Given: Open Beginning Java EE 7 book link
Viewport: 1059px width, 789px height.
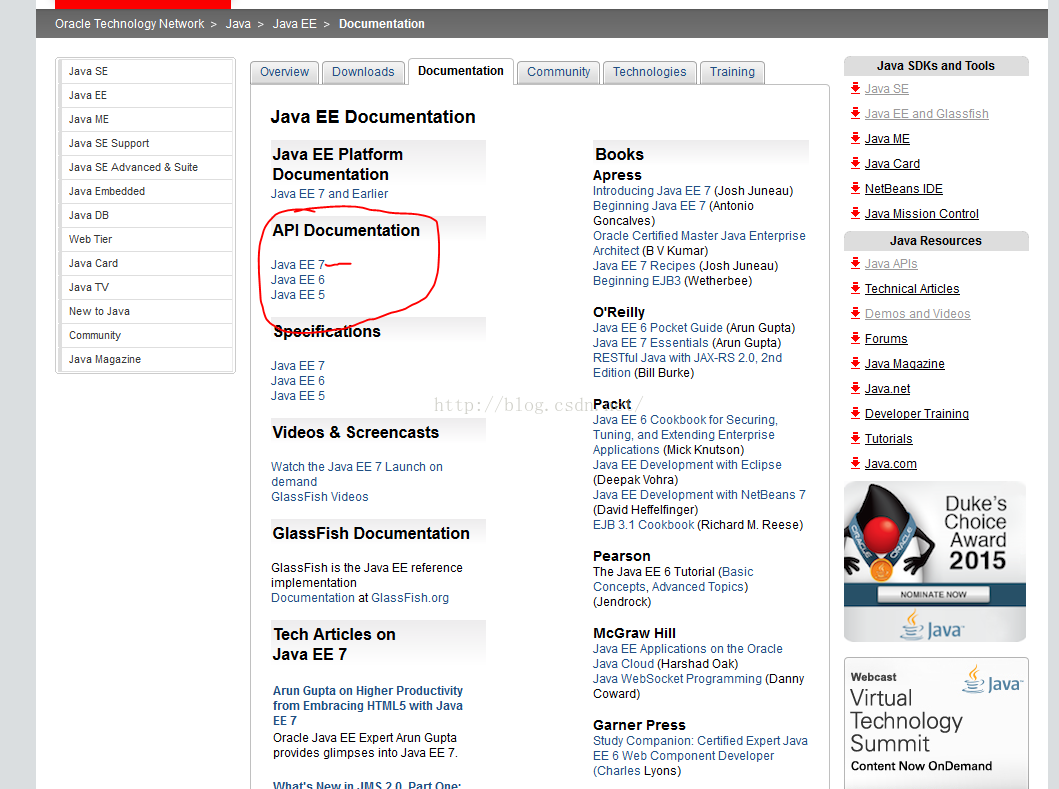Looking at the screenshot, I should pyautogui.click(x=649, y=206).
